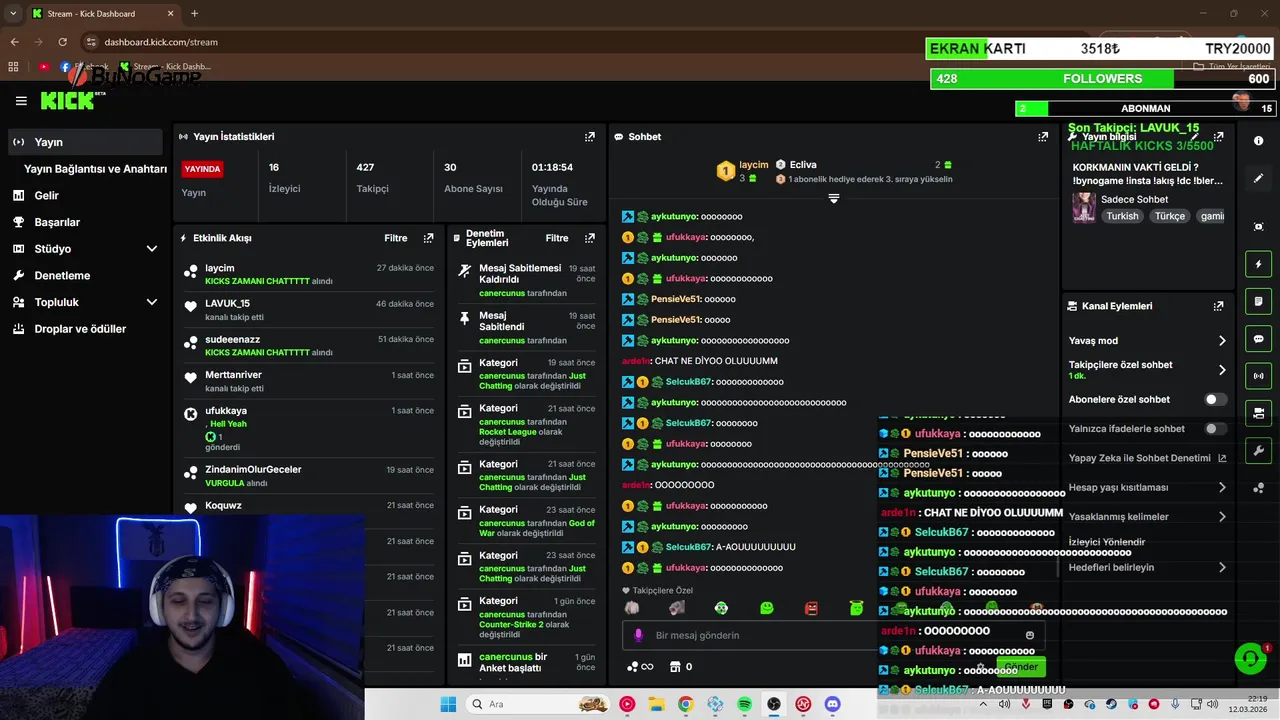
Task: Open Yapay Zeka ile Sohbet Denetimi link
Action: click(1147, 458)
